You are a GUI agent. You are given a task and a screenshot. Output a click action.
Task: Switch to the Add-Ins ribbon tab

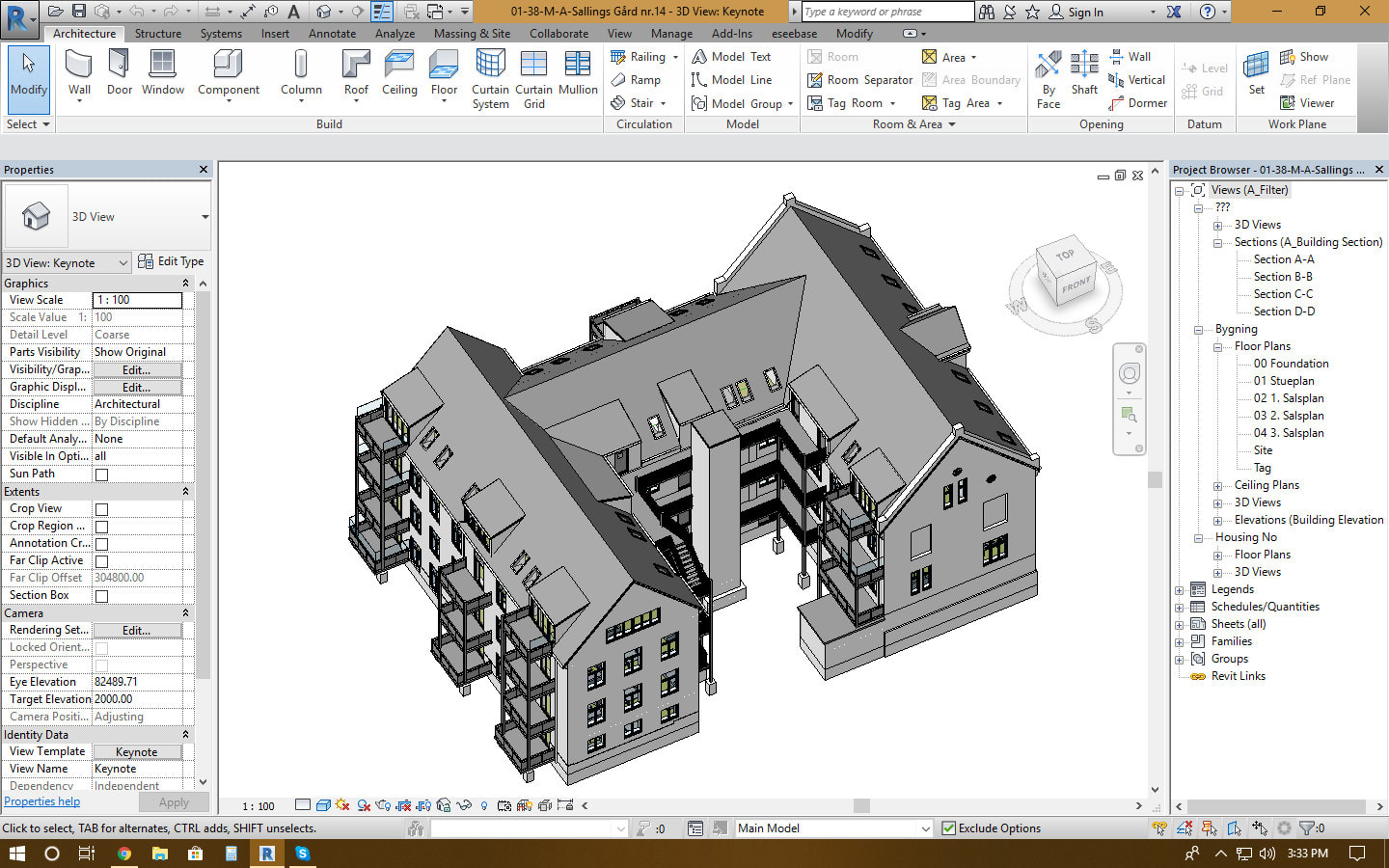[732, 34]
